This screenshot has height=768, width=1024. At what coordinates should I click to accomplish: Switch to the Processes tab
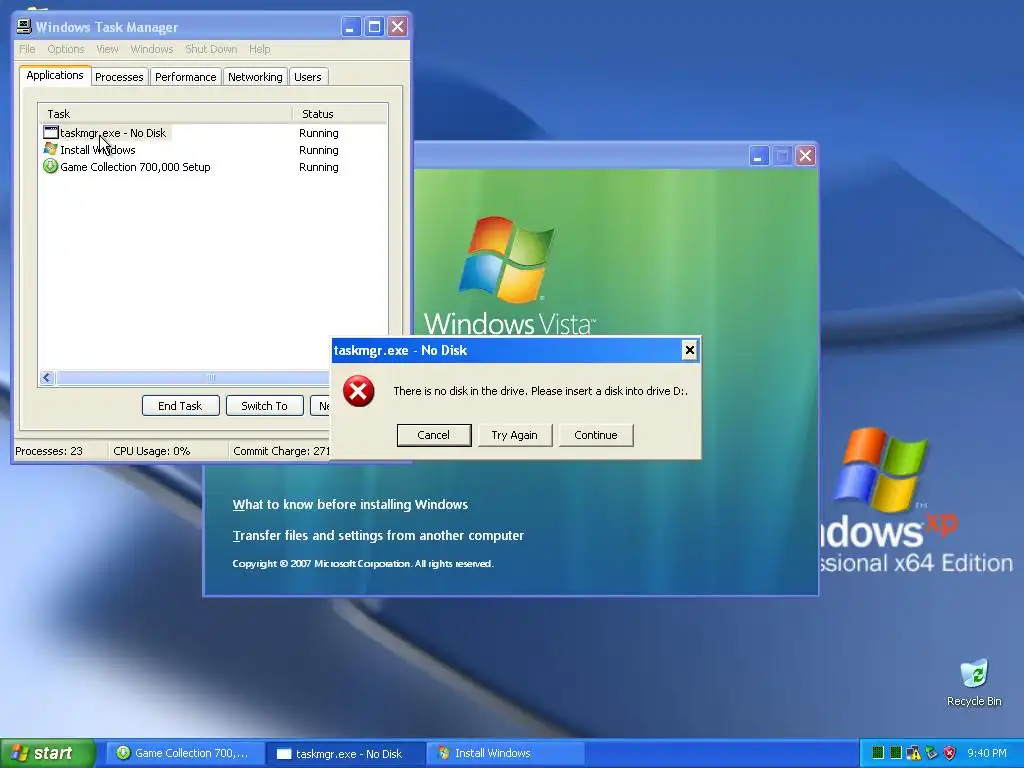coord(119,77)
